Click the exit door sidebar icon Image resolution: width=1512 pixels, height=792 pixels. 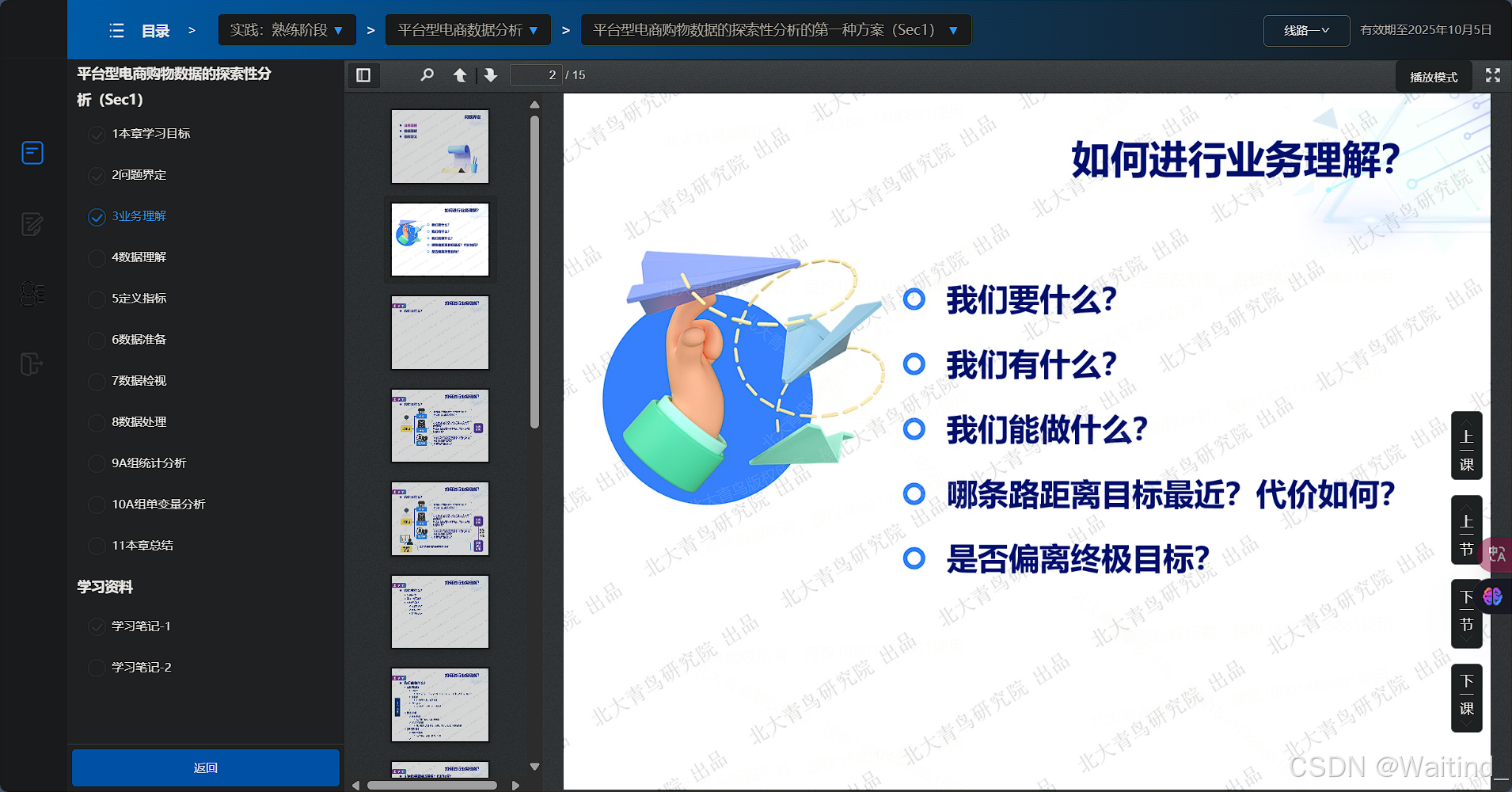pyautogui.click(x=32, y=364)
